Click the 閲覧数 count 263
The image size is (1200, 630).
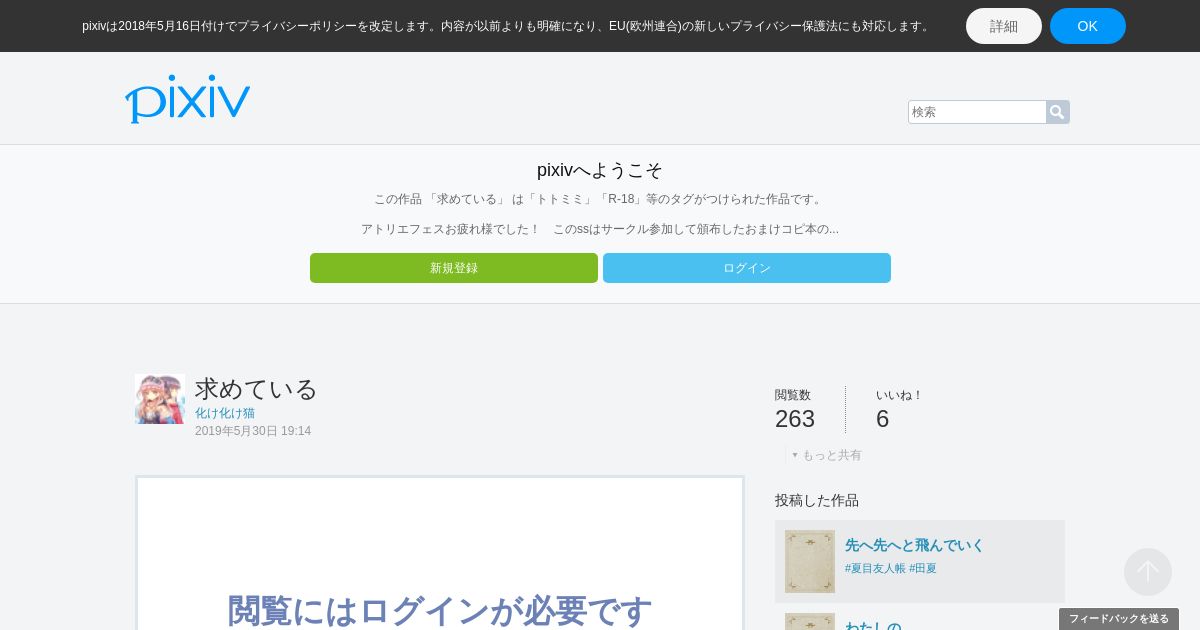(x=795, y=419)
